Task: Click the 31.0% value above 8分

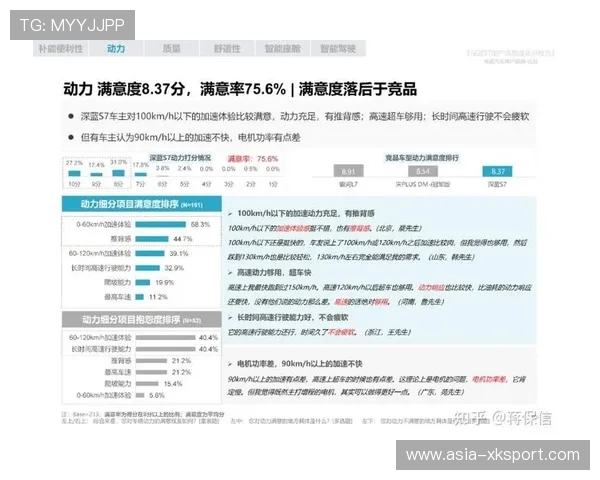Action: [x=118, y=162]
